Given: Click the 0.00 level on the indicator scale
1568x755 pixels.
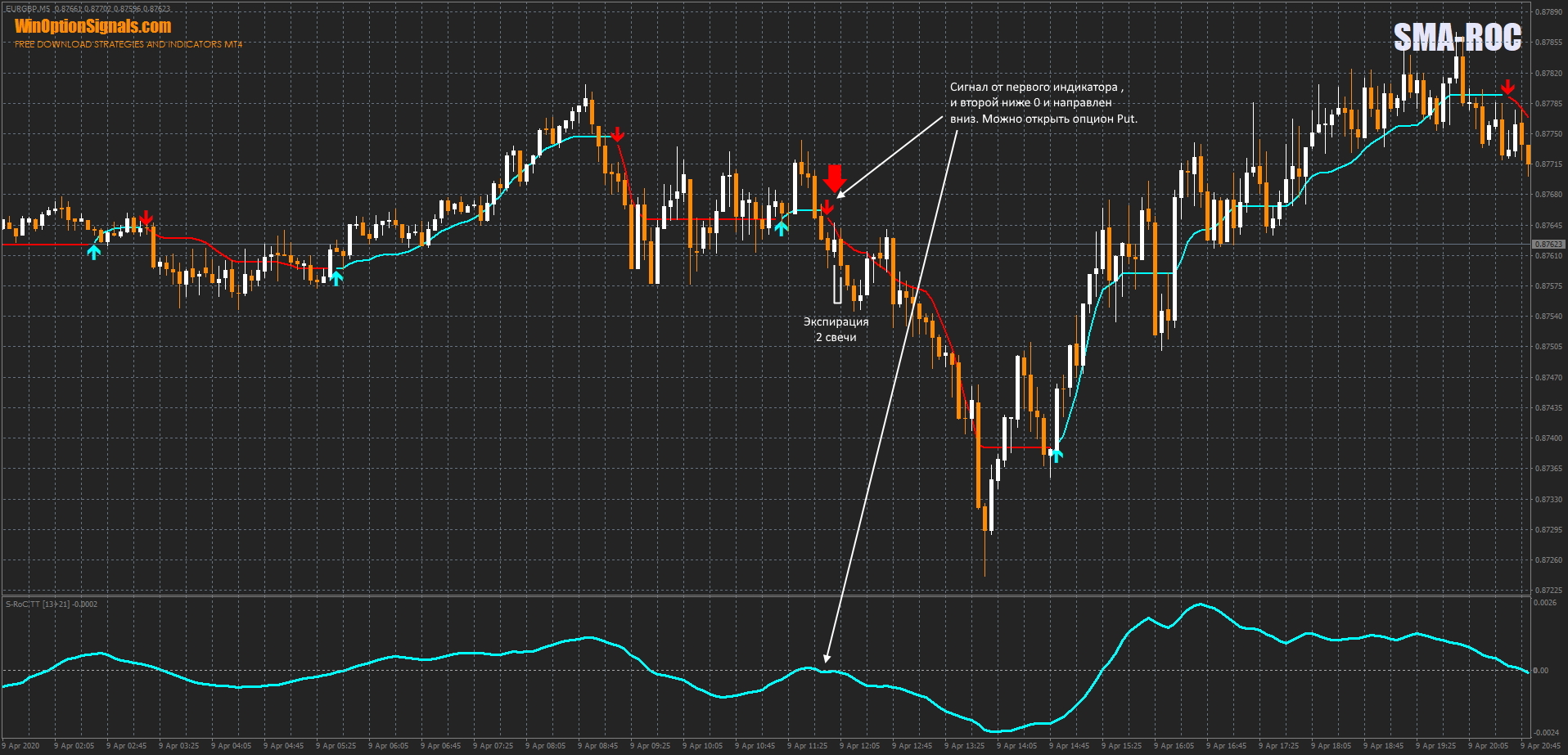Looking at the screenshot, I should click(x=1540, y=671).
